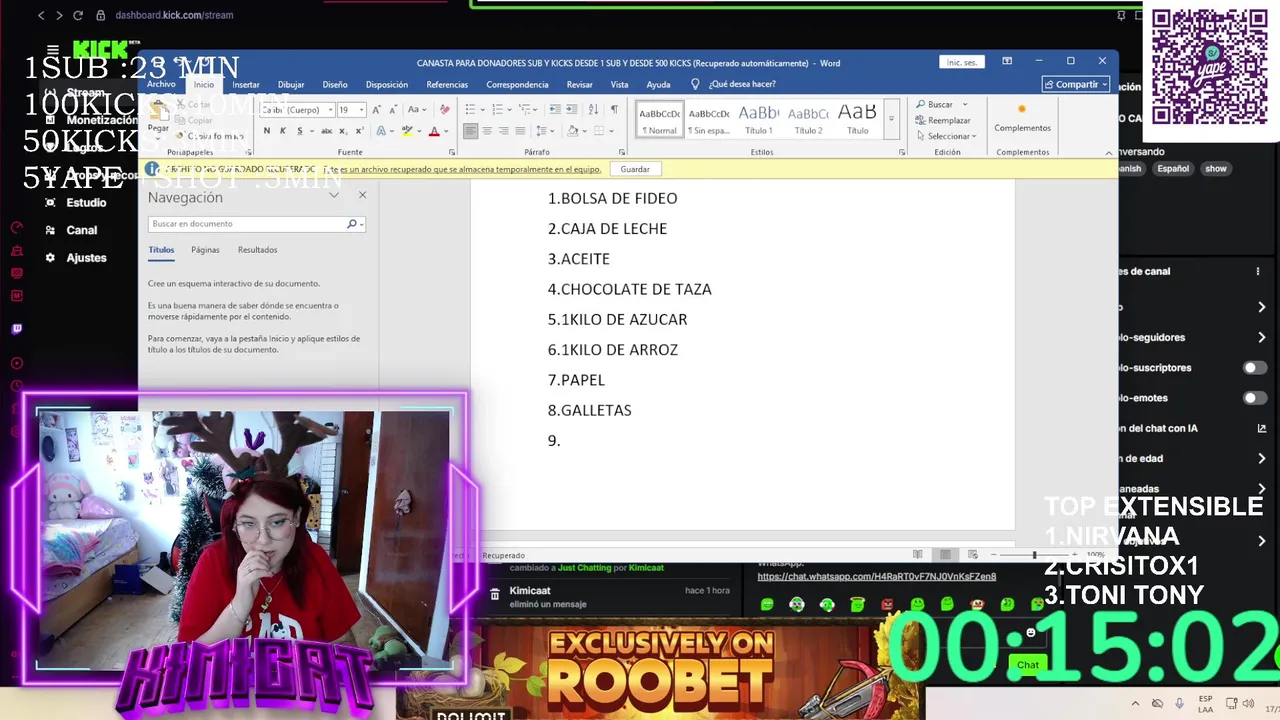
Task: Click the green Chat send button
Action: (x=1028, y=665)
